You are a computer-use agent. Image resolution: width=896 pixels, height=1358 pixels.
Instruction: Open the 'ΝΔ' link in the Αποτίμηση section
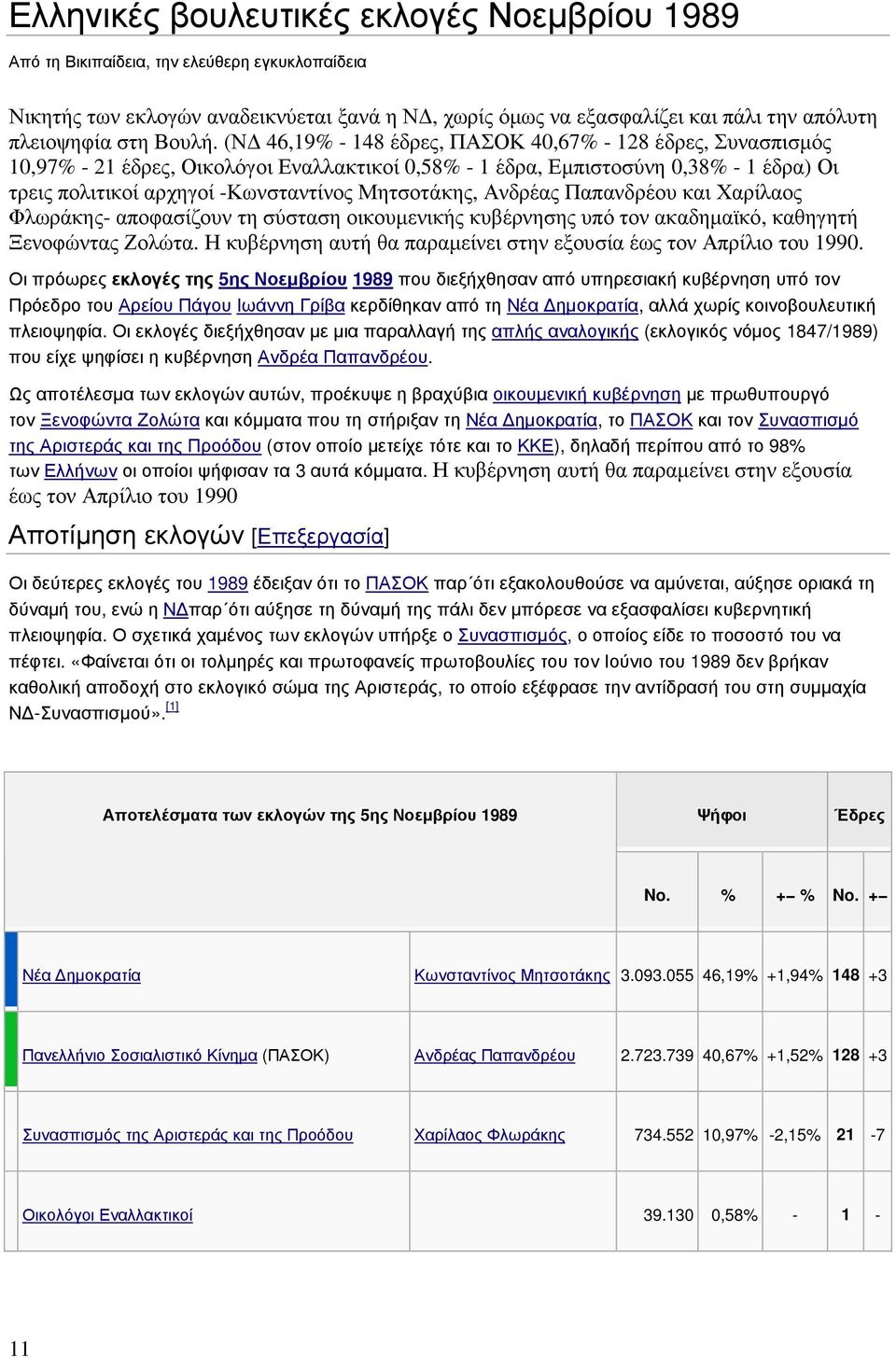176,609
